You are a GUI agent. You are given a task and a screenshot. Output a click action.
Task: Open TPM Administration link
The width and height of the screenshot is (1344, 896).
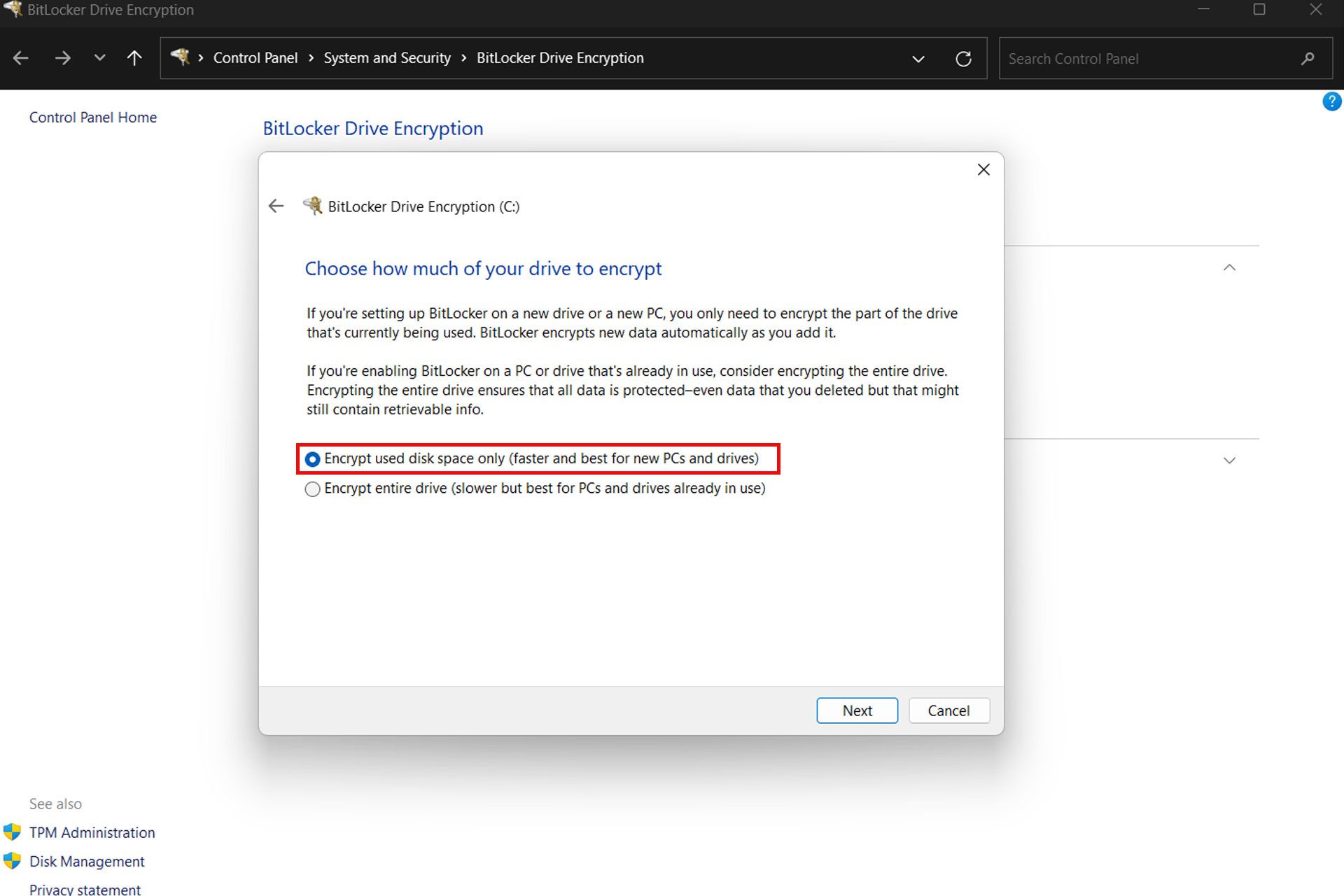92,832
